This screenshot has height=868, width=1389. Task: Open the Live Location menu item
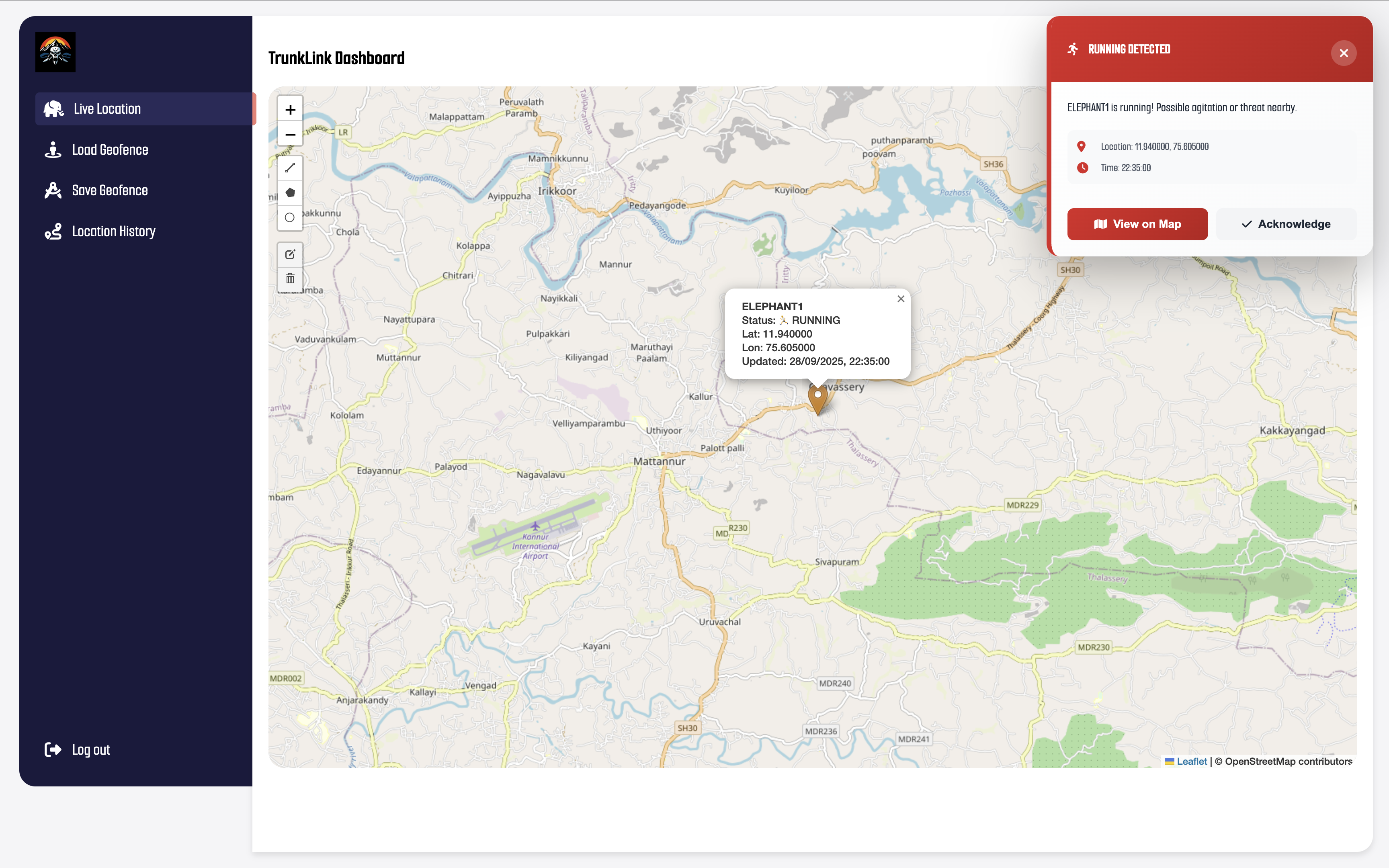point(107,109)
